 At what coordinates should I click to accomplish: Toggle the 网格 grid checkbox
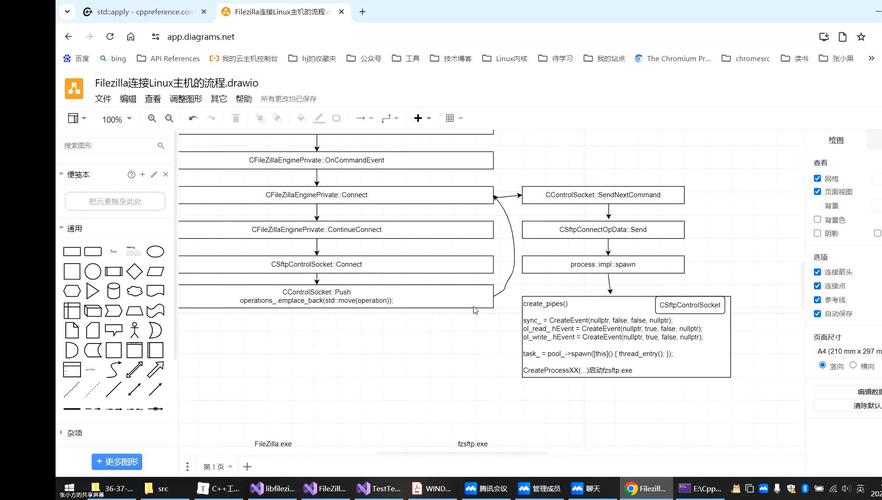click(817, 178)
